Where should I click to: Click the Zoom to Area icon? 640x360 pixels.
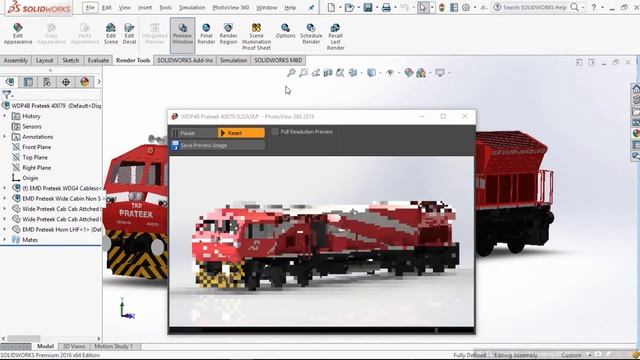(x=303, y=73)
